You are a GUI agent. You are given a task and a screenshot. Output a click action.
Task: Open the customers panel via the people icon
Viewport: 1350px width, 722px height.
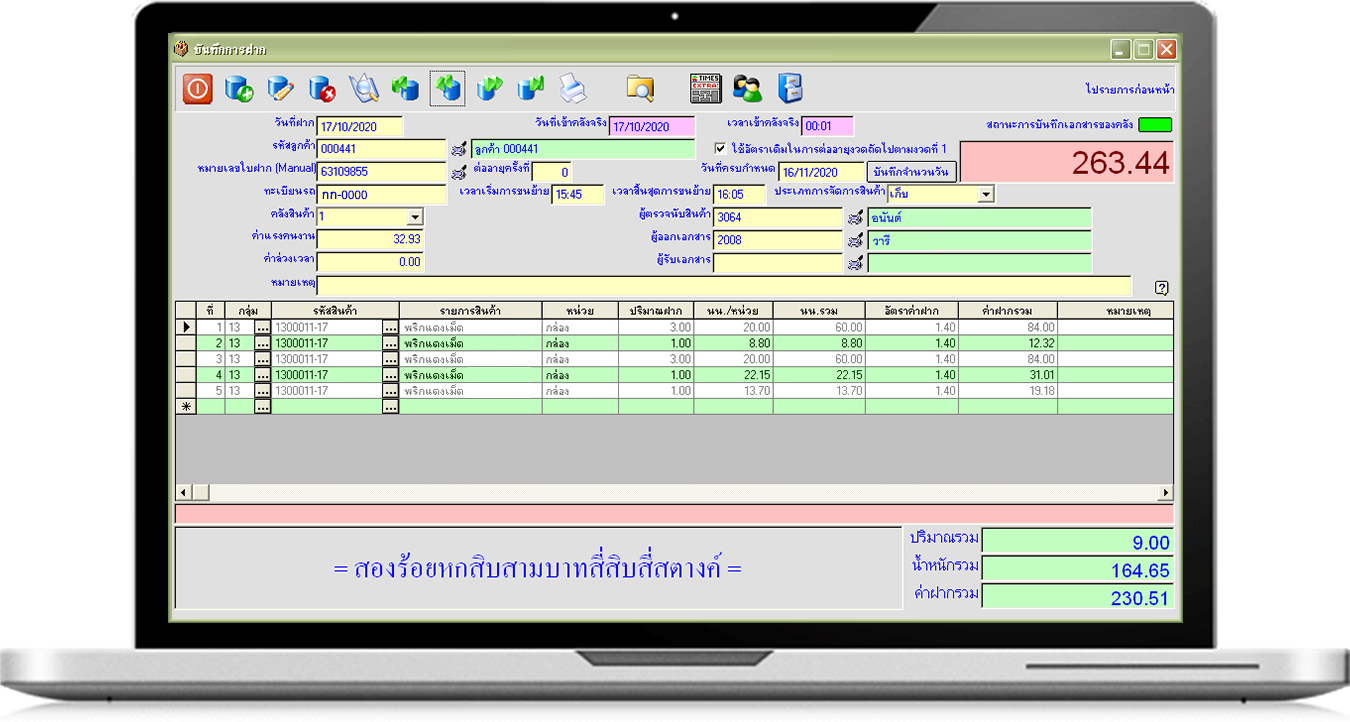[x=748, y=88]
